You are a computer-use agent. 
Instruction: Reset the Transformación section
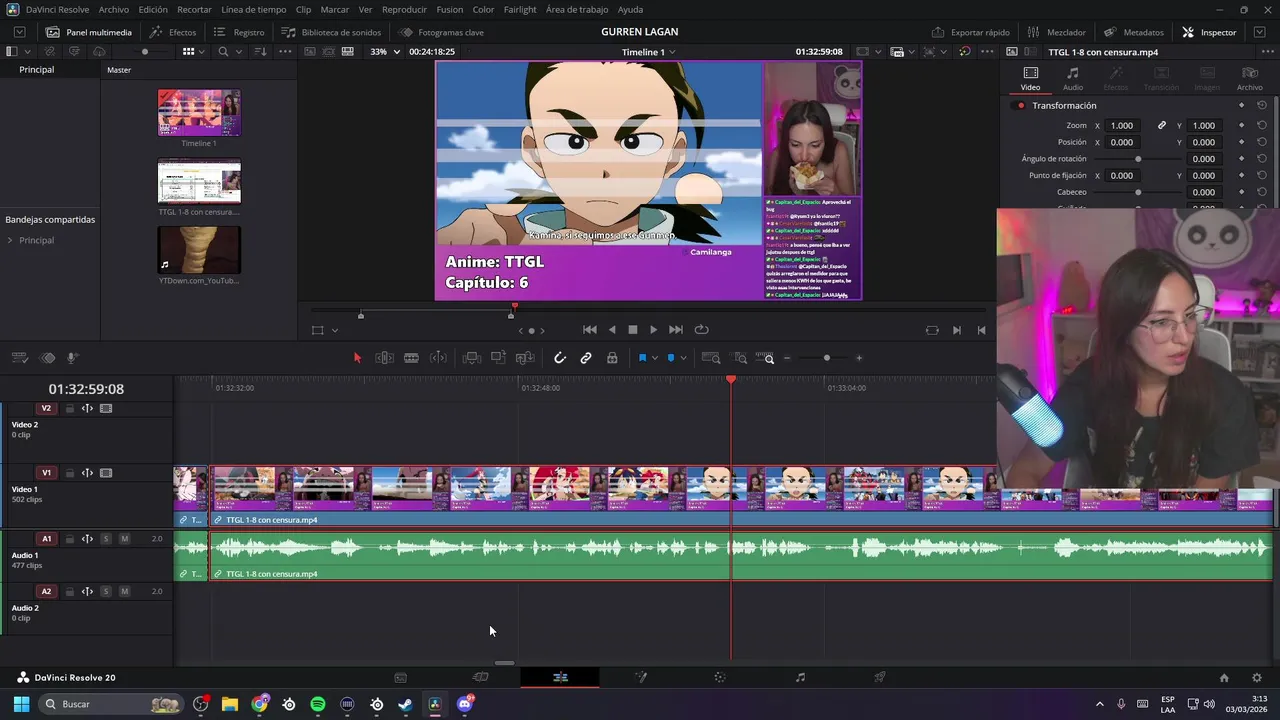tap(1262, 105)
